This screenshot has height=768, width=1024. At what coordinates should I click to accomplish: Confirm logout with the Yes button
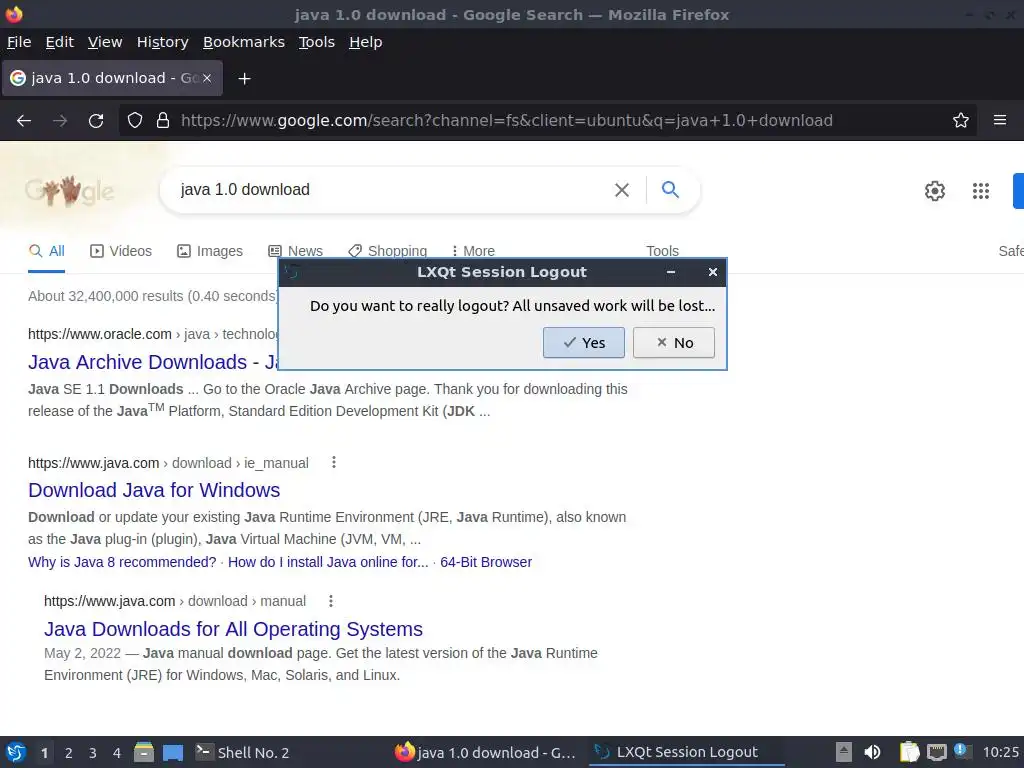point(583,342)
